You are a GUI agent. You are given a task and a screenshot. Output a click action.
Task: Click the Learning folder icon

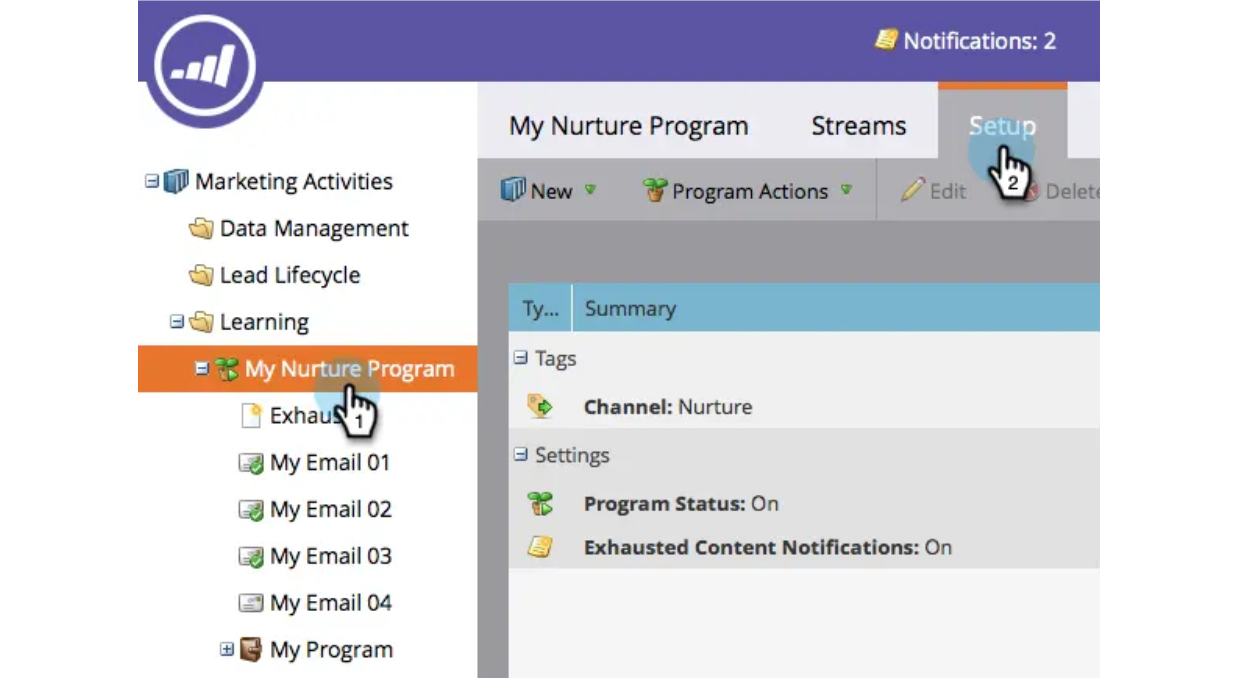tap(202, 322)
